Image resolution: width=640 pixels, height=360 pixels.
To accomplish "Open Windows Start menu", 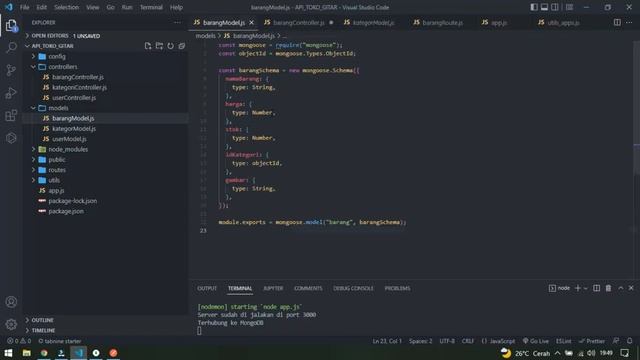I will coord(8,353).
